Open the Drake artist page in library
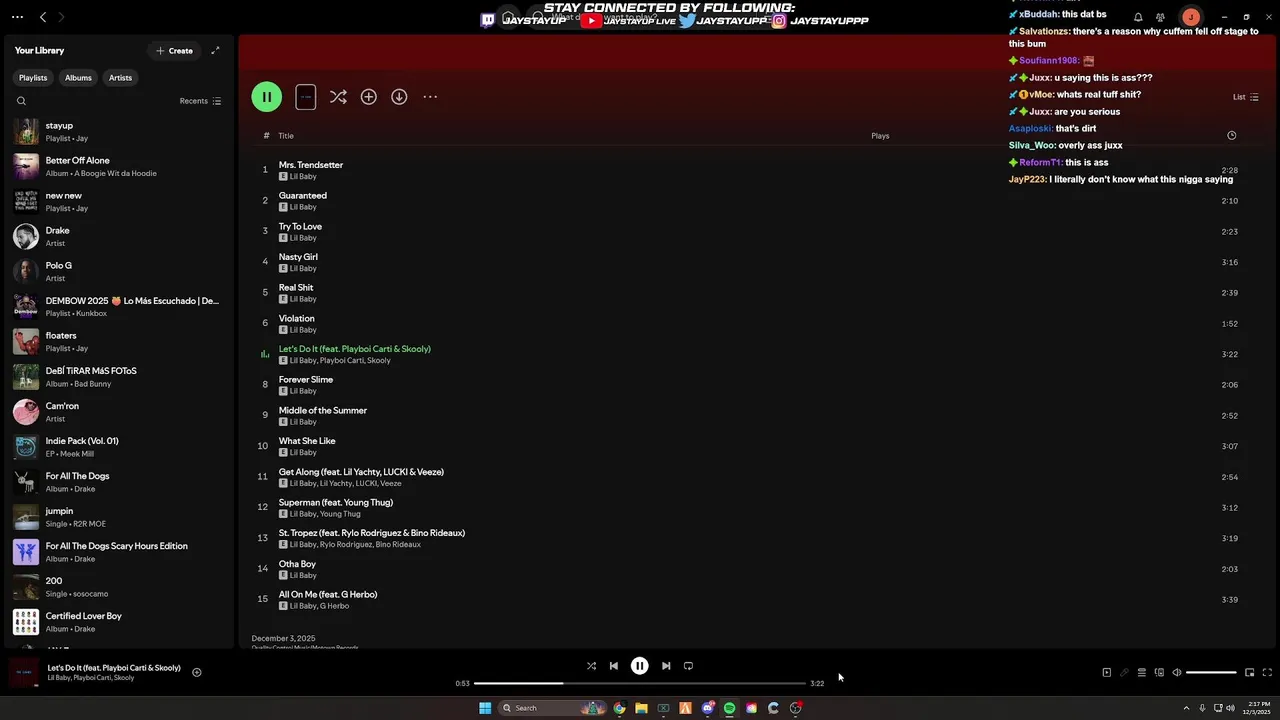The image size is (1280, 720). point(118,237)
